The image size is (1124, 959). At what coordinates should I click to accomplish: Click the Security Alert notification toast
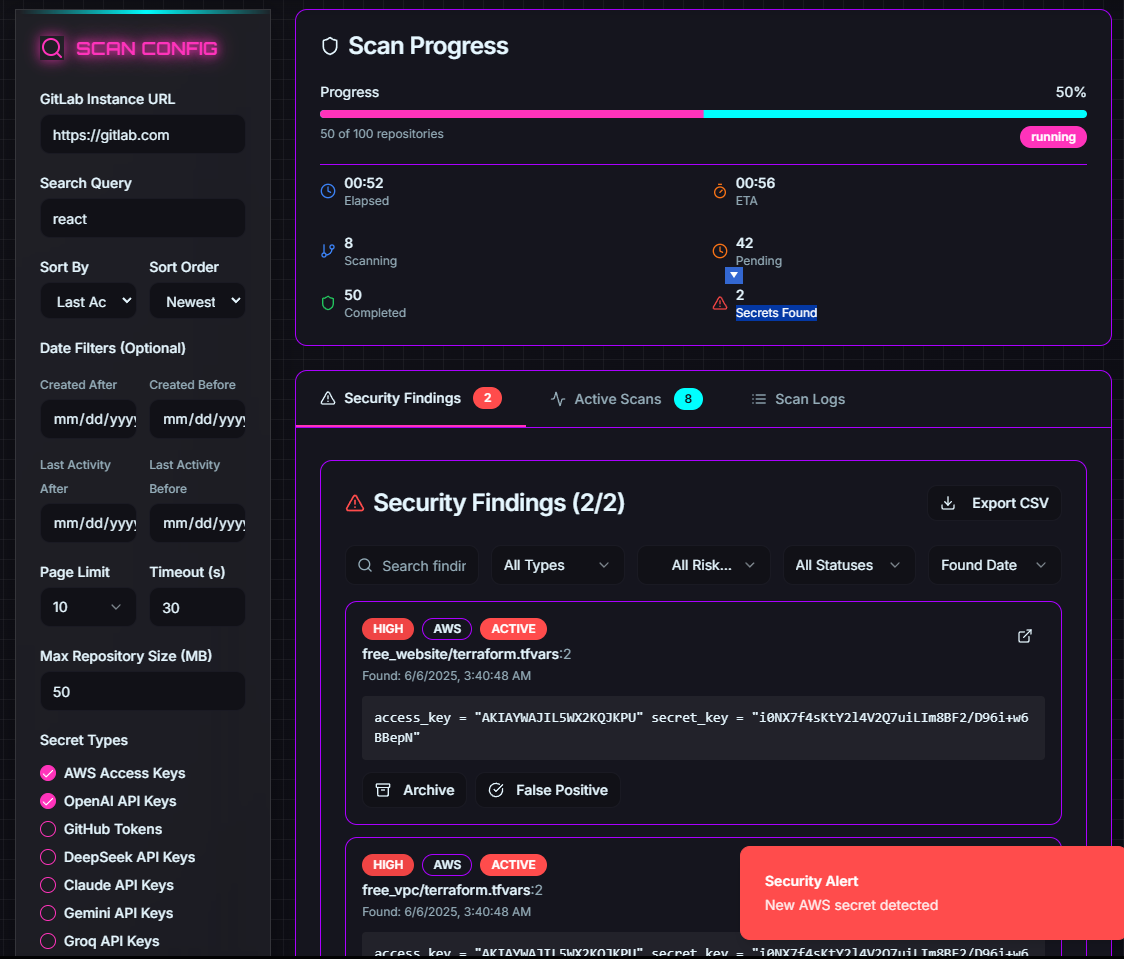[x=932, y=893]
